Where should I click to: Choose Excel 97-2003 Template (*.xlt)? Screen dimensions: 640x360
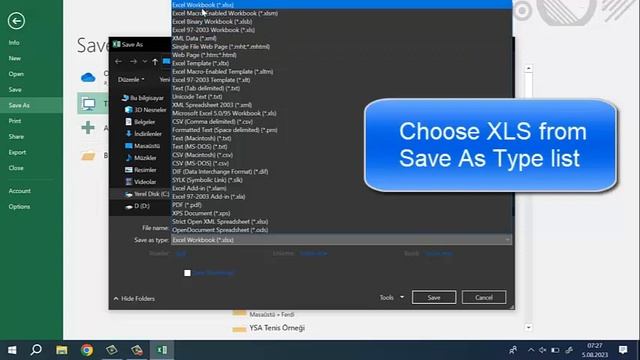tap(341, 80)
